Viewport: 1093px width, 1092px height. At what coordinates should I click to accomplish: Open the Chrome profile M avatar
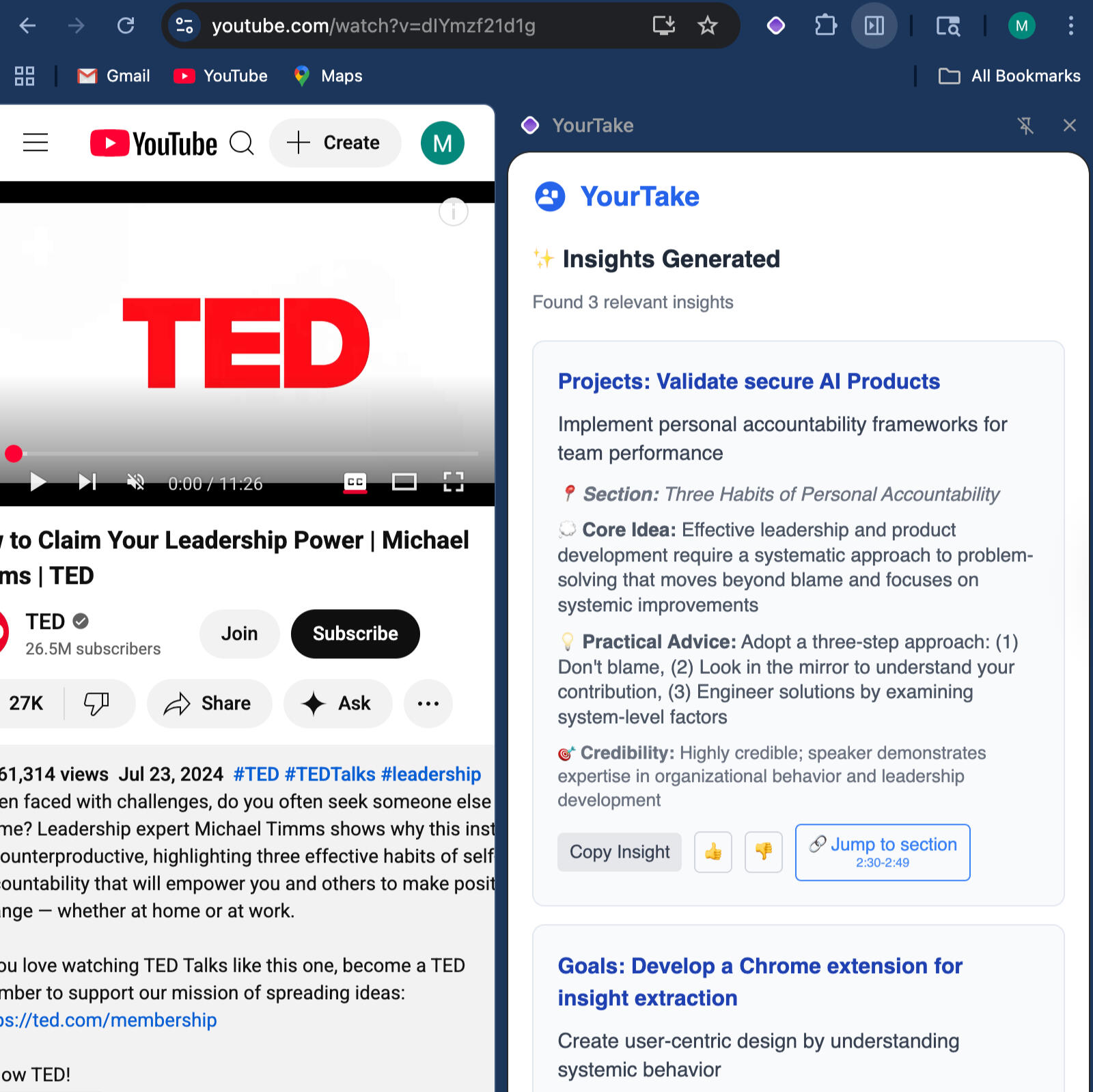point(1022,26)
